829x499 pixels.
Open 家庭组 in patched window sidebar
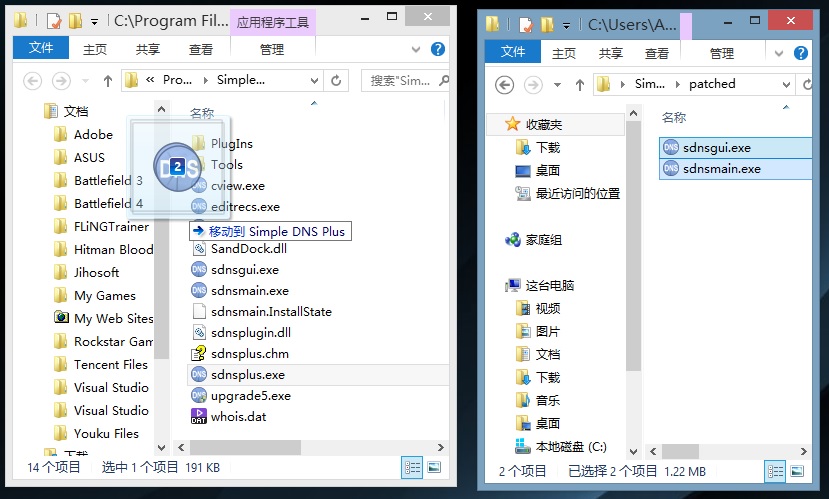533,240
